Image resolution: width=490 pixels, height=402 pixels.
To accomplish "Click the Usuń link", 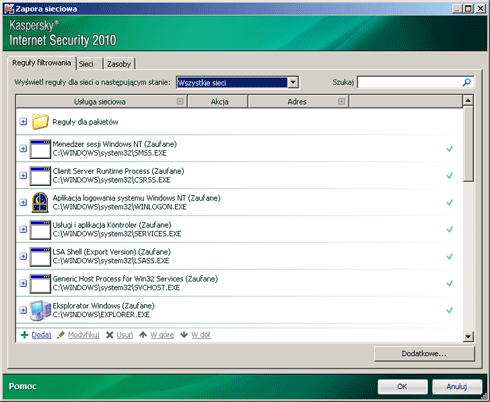I will [x=125, y=335].
